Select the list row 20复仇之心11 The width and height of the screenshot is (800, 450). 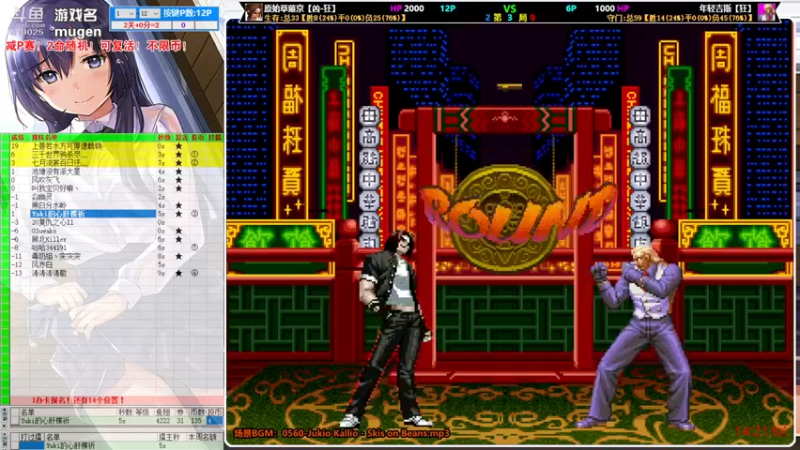116,222
